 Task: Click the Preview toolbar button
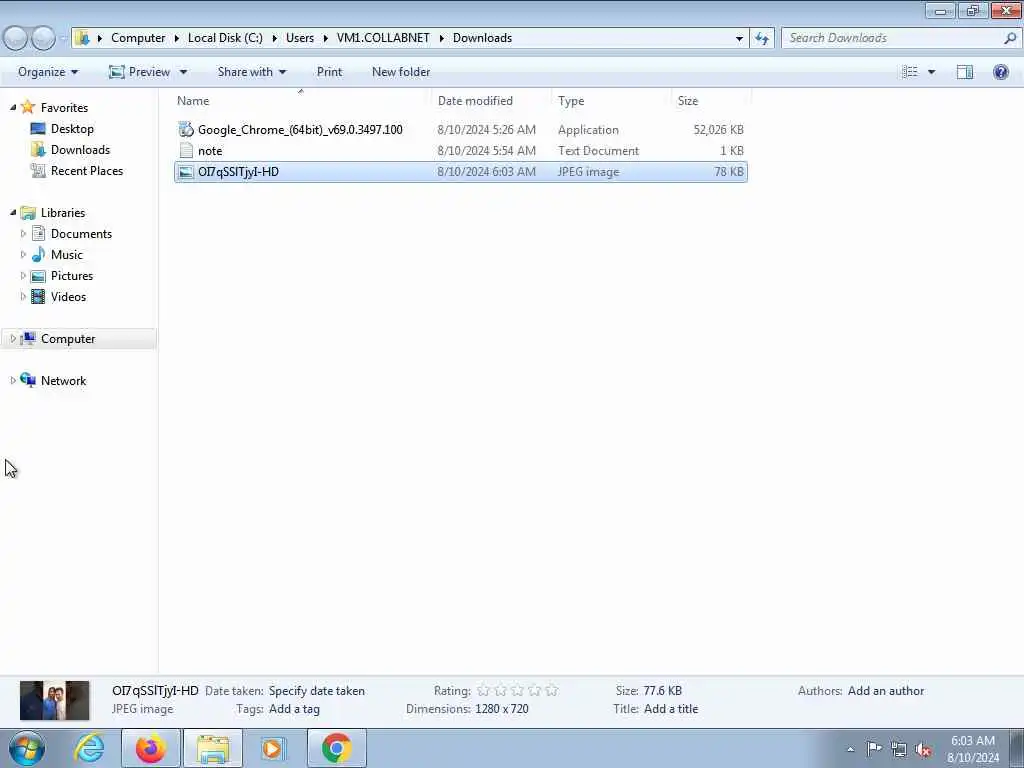click(140, 72)
